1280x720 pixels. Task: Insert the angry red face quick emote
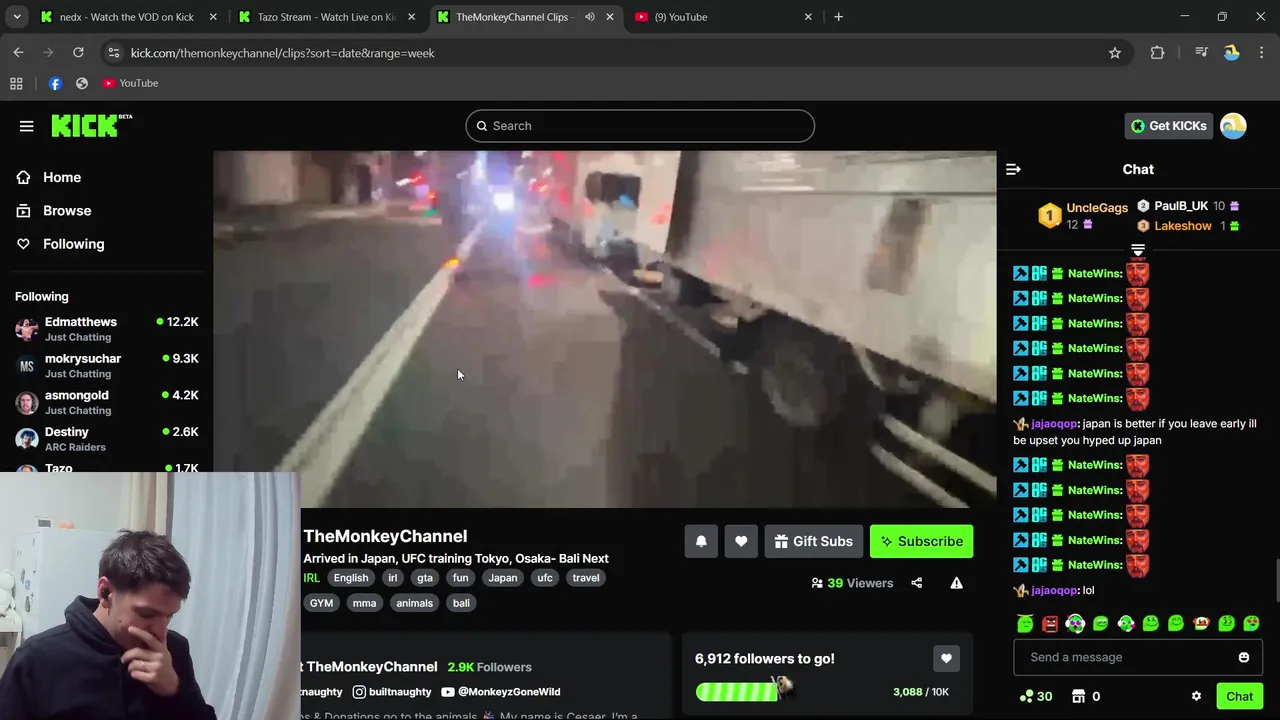point(1050,624)
